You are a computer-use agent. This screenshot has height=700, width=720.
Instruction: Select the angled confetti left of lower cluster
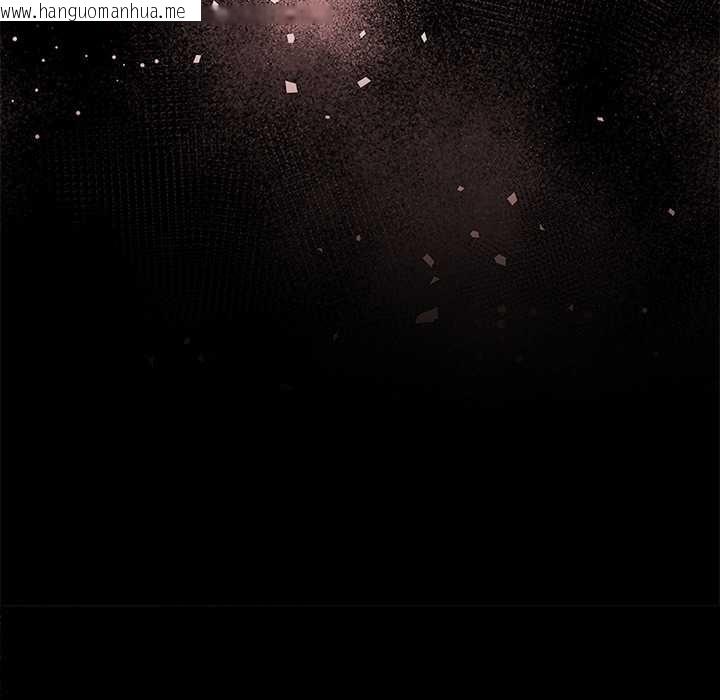(x=428, y=260)
